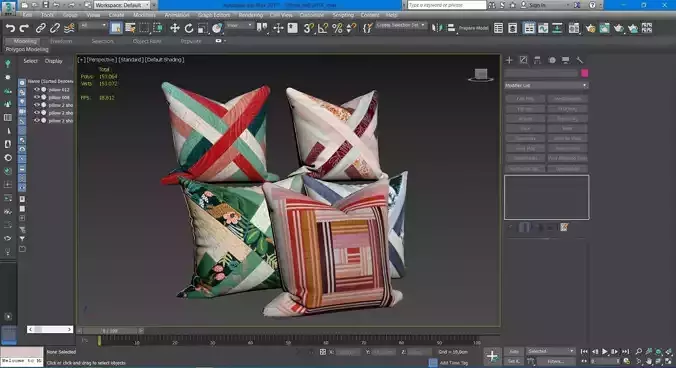
Task: Toggle the Scene Explorer icon
Action: click(x=498, y=28)
